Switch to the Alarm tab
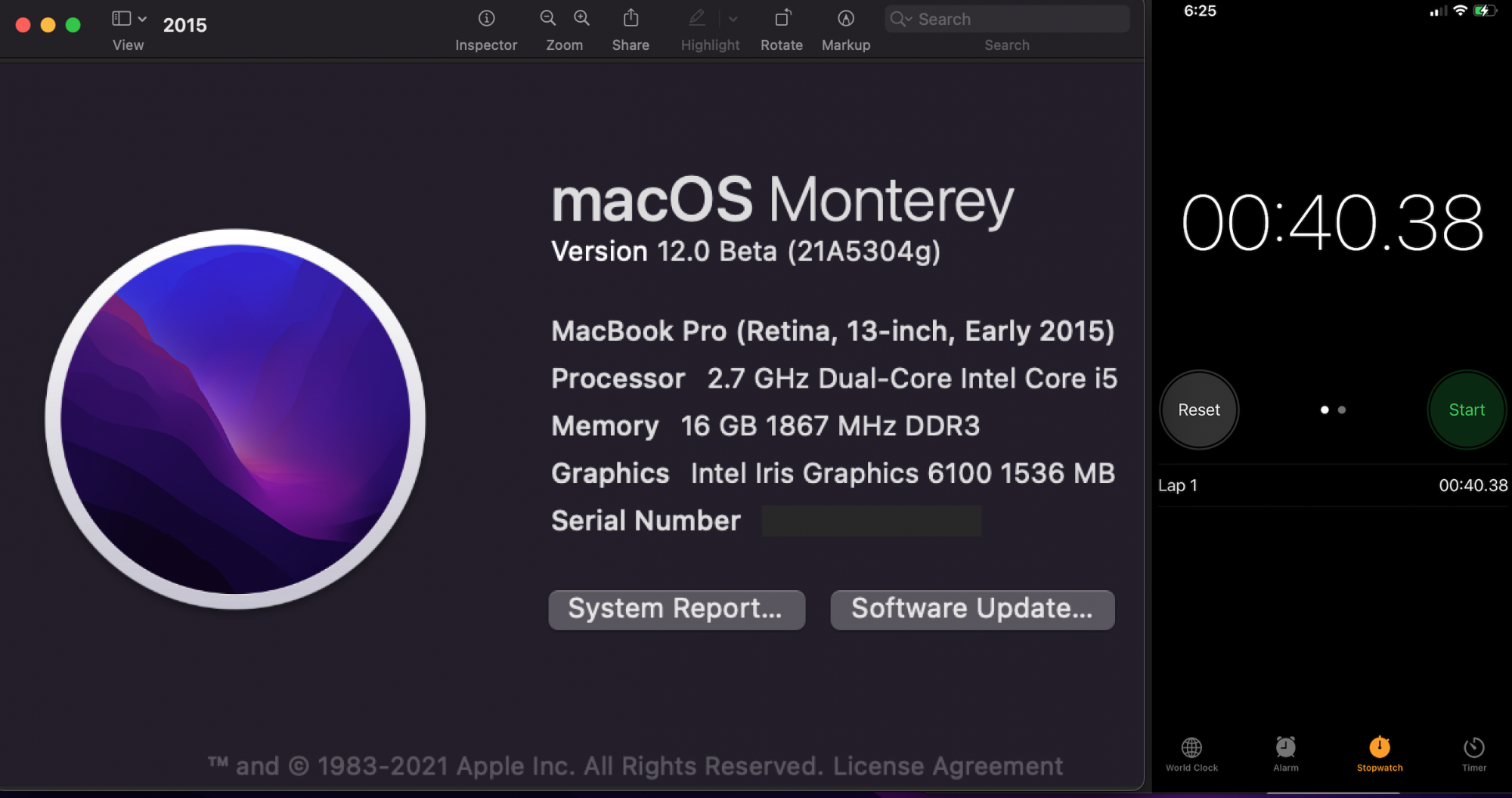This screenshot has width=1512, height=798. click(1286, 754)
